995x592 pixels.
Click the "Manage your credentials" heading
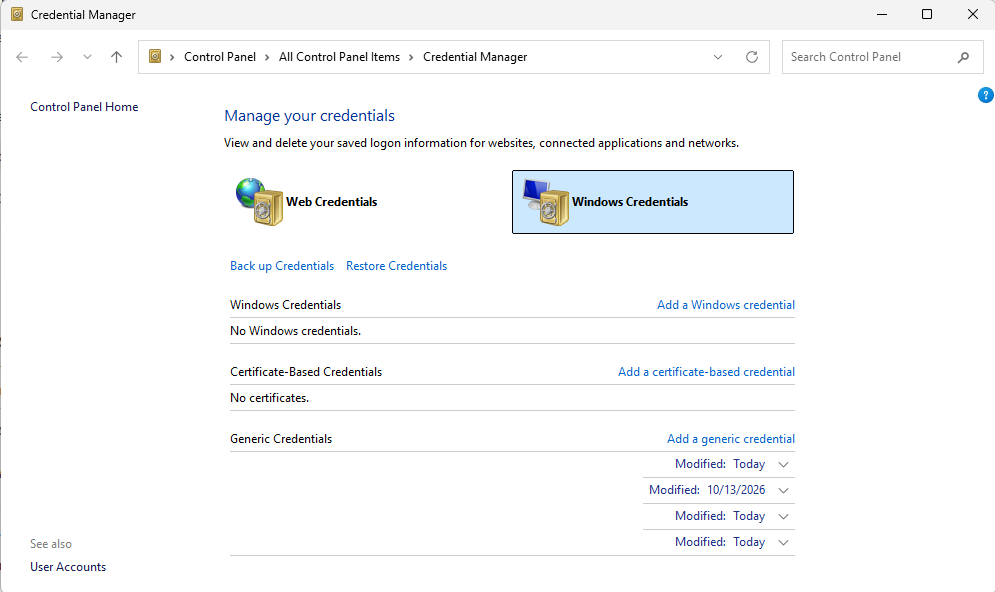coord(310,115)
